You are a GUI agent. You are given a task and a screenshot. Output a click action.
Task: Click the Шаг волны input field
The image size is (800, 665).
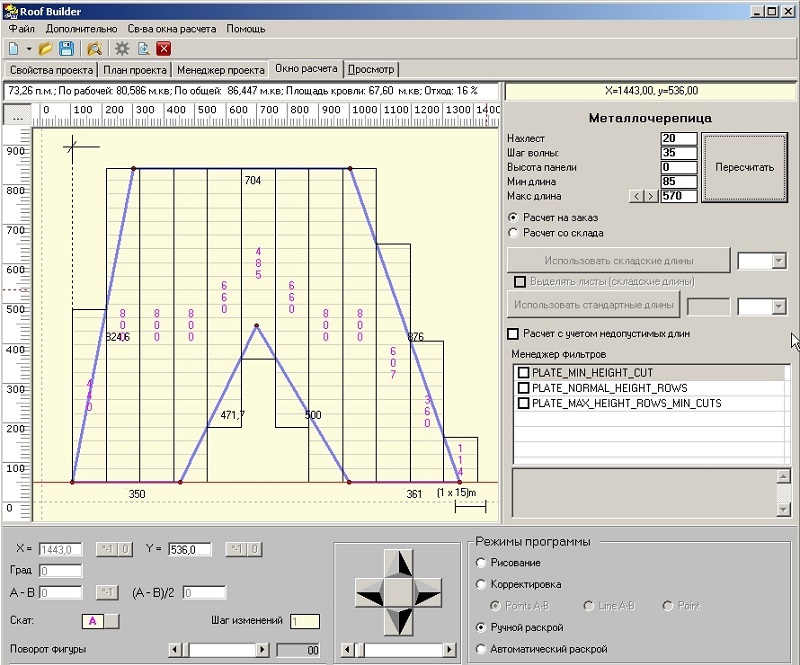pos(679,153)
